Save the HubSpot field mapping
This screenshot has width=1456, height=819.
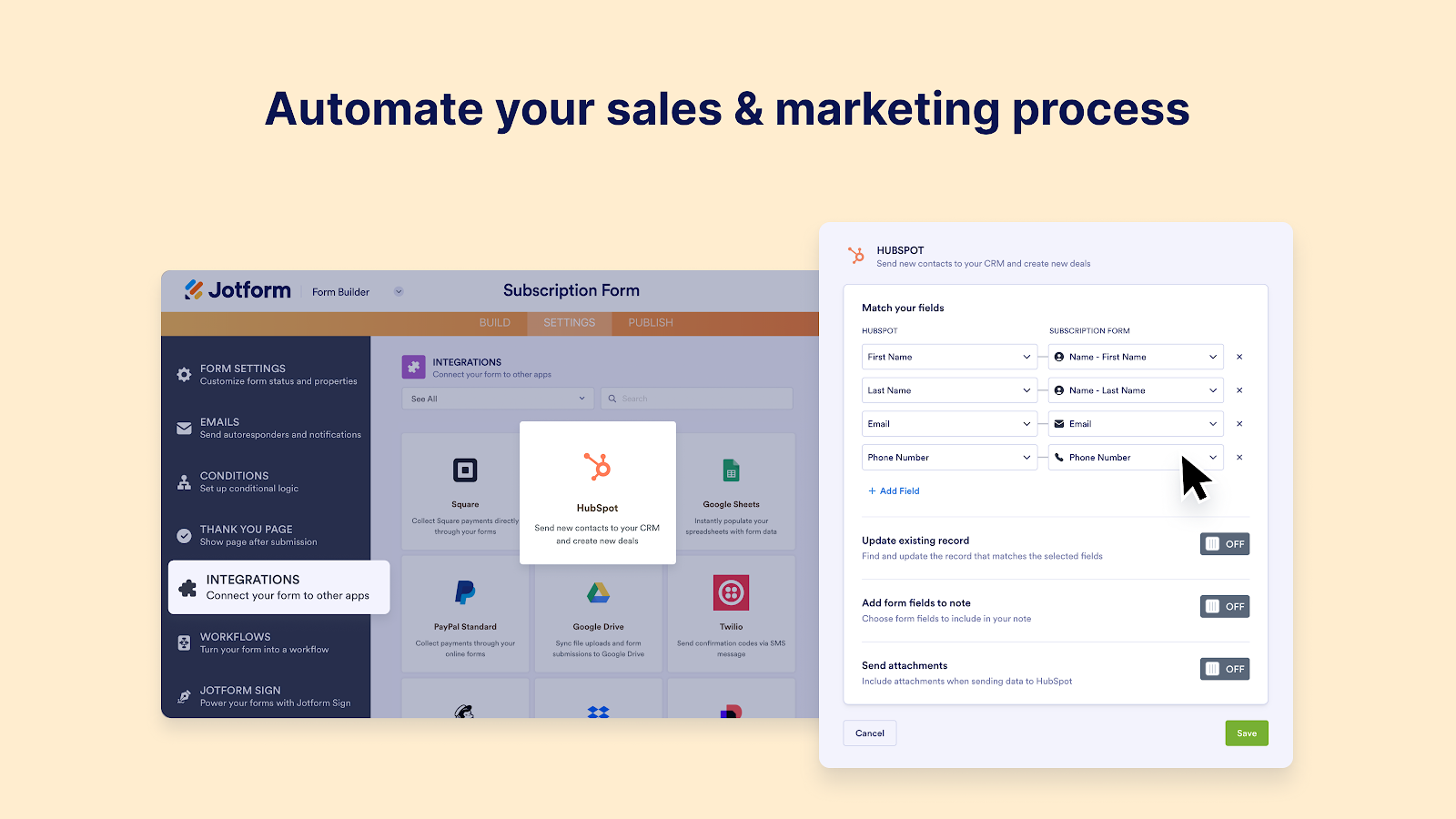[x=1246, y=733]
